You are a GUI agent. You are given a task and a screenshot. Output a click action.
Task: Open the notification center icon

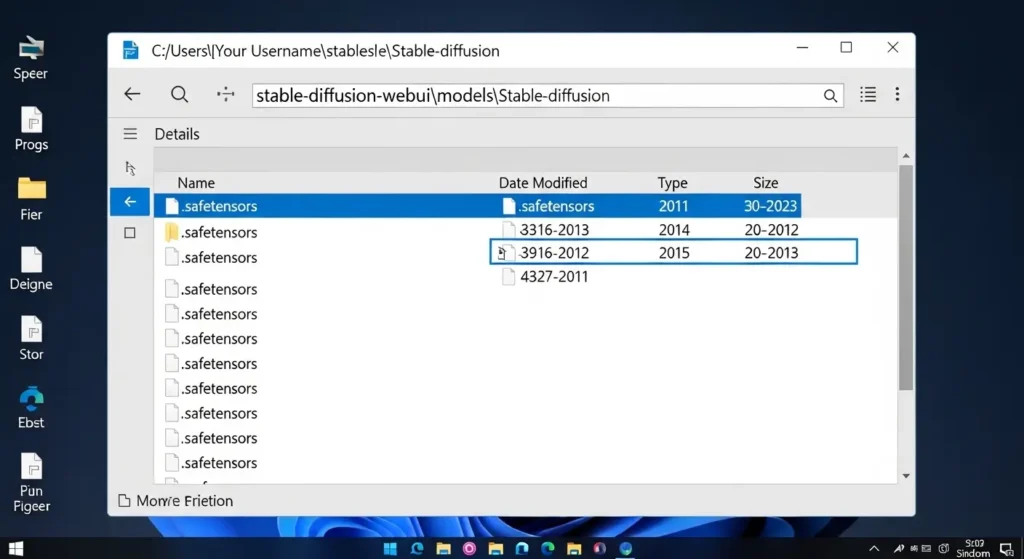(x=1006, y=549)
